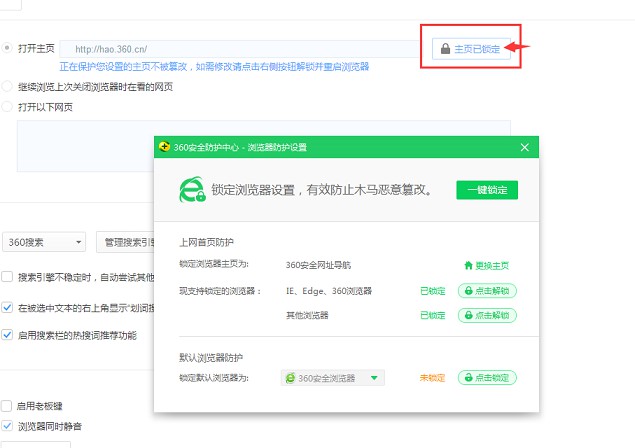Viewport: 635px width, 448px height.
Task: Click the green 一键锁定 button
Action: (487, 190)
